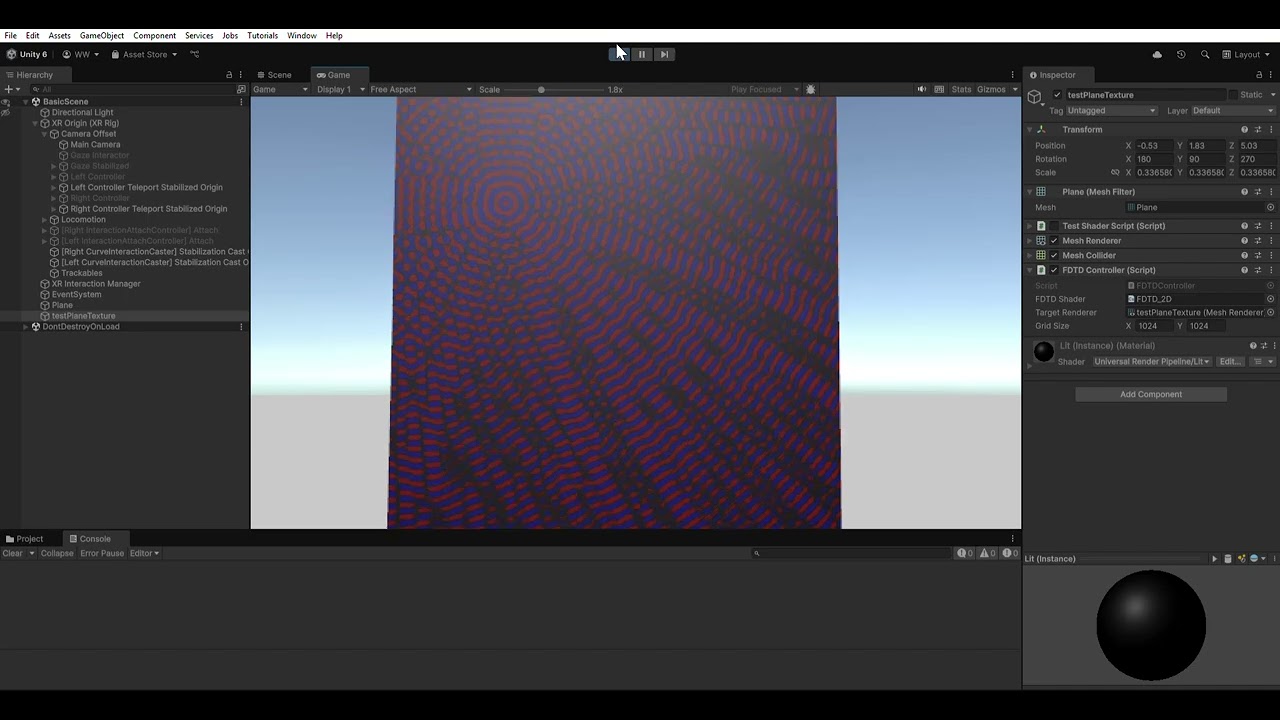Open the cloud services icon
The image size is (1280, 720).
pyautogui.click(x=1157, y=54)
